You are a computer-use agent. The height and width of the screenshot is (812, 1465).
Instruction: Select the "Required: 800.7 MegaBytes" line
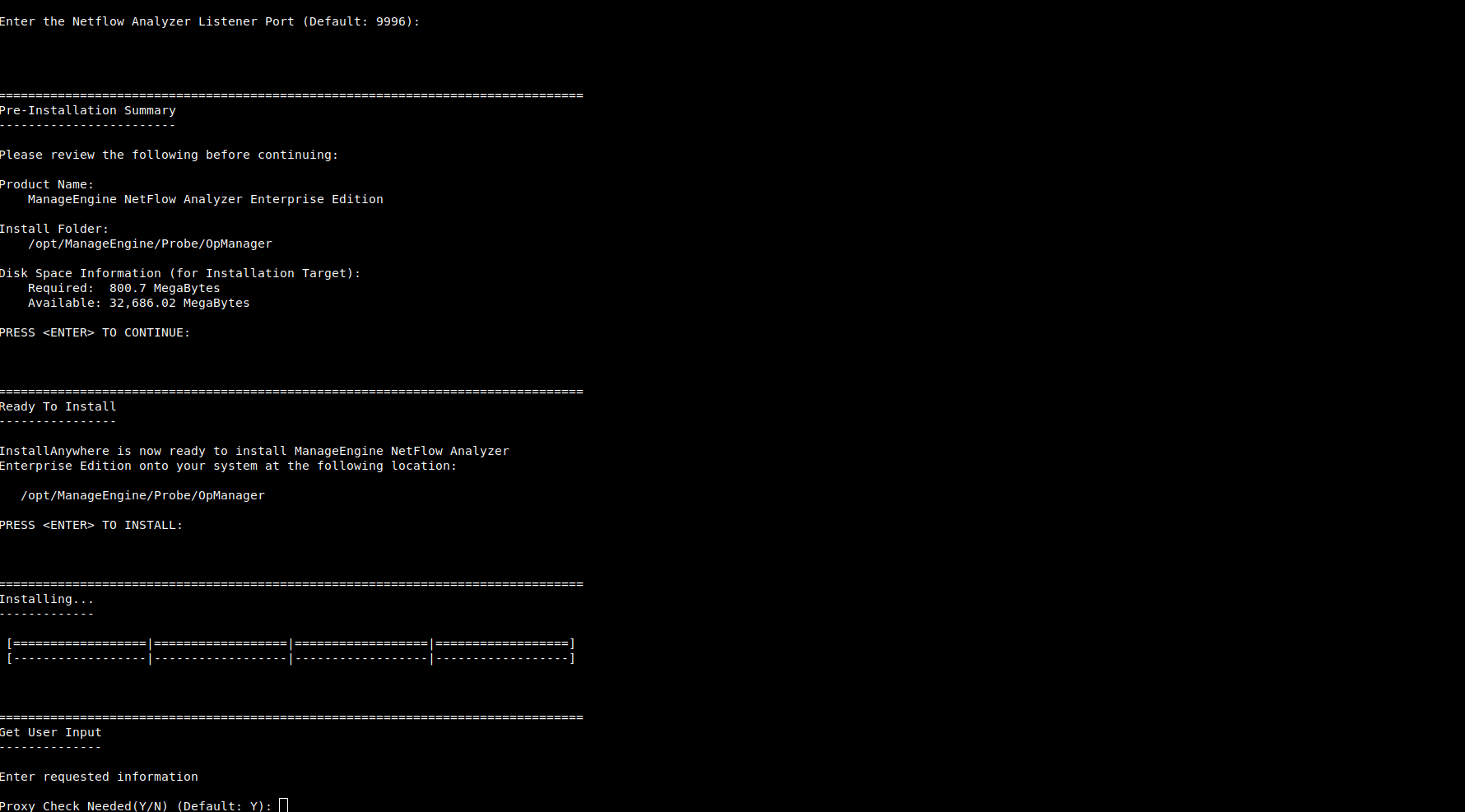click(x=124, y=288)
